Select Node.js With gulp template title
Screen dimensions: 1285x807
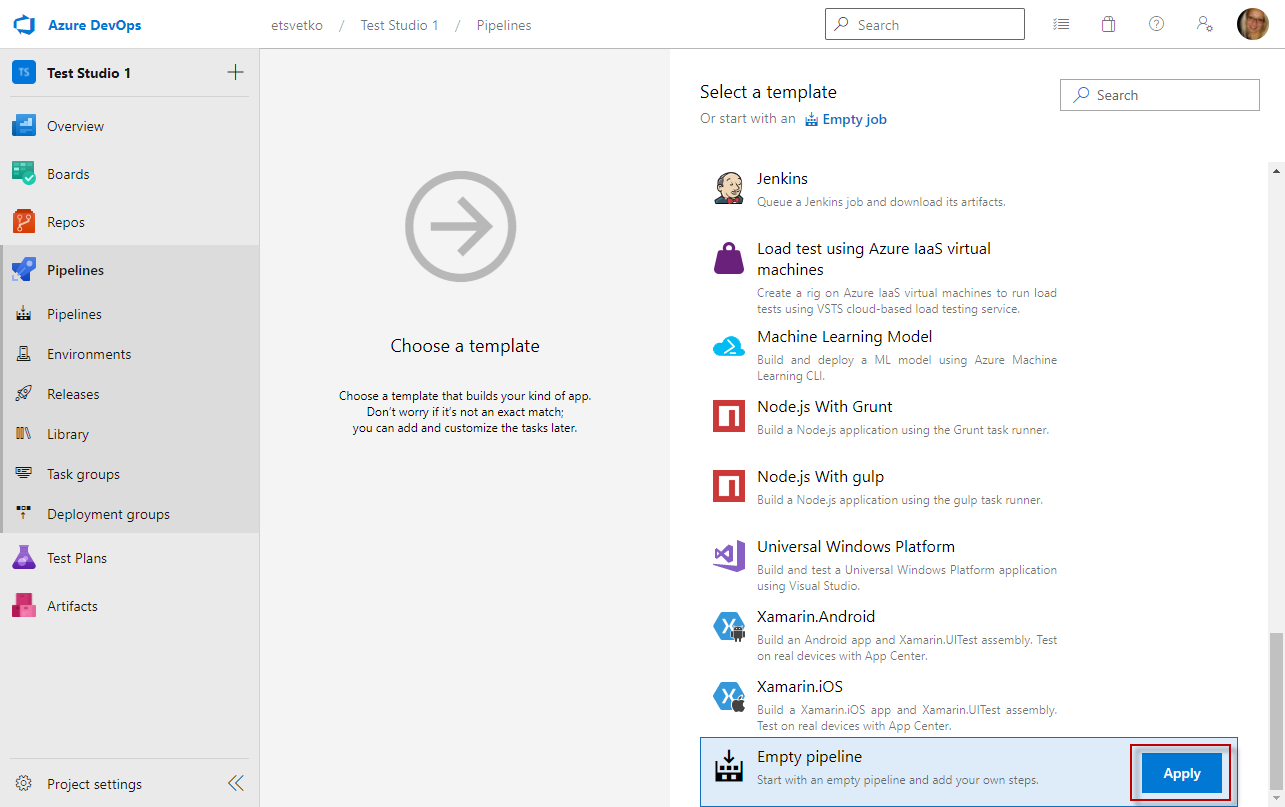coord(821,477)
